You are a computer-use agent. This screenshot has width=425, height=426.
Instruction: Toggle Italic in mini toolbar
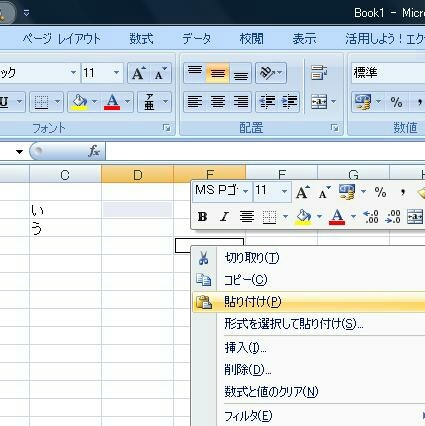pyautogui.click(x=224, y=217)
